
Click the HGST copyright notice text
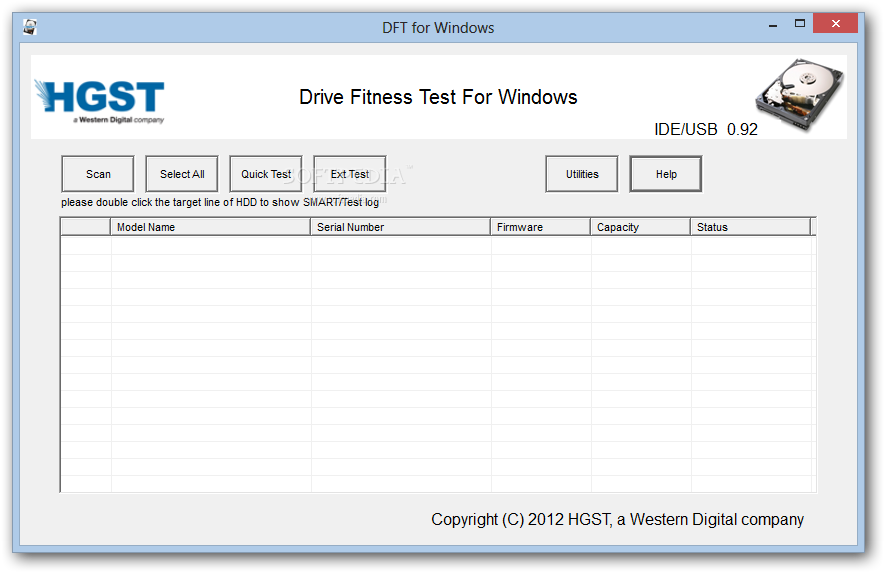click(x=617, y=519)
